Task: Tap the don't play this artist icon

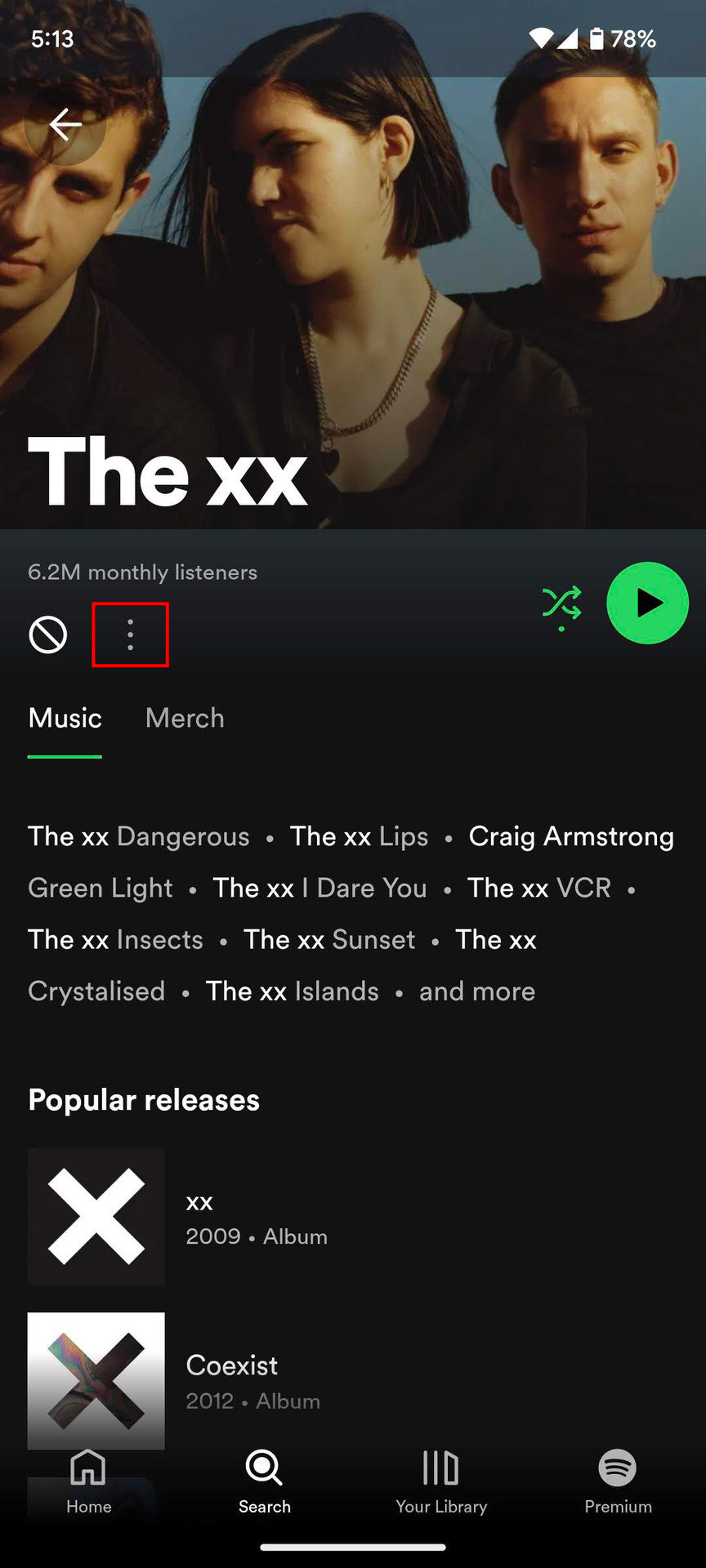Action: click(48, 635)
